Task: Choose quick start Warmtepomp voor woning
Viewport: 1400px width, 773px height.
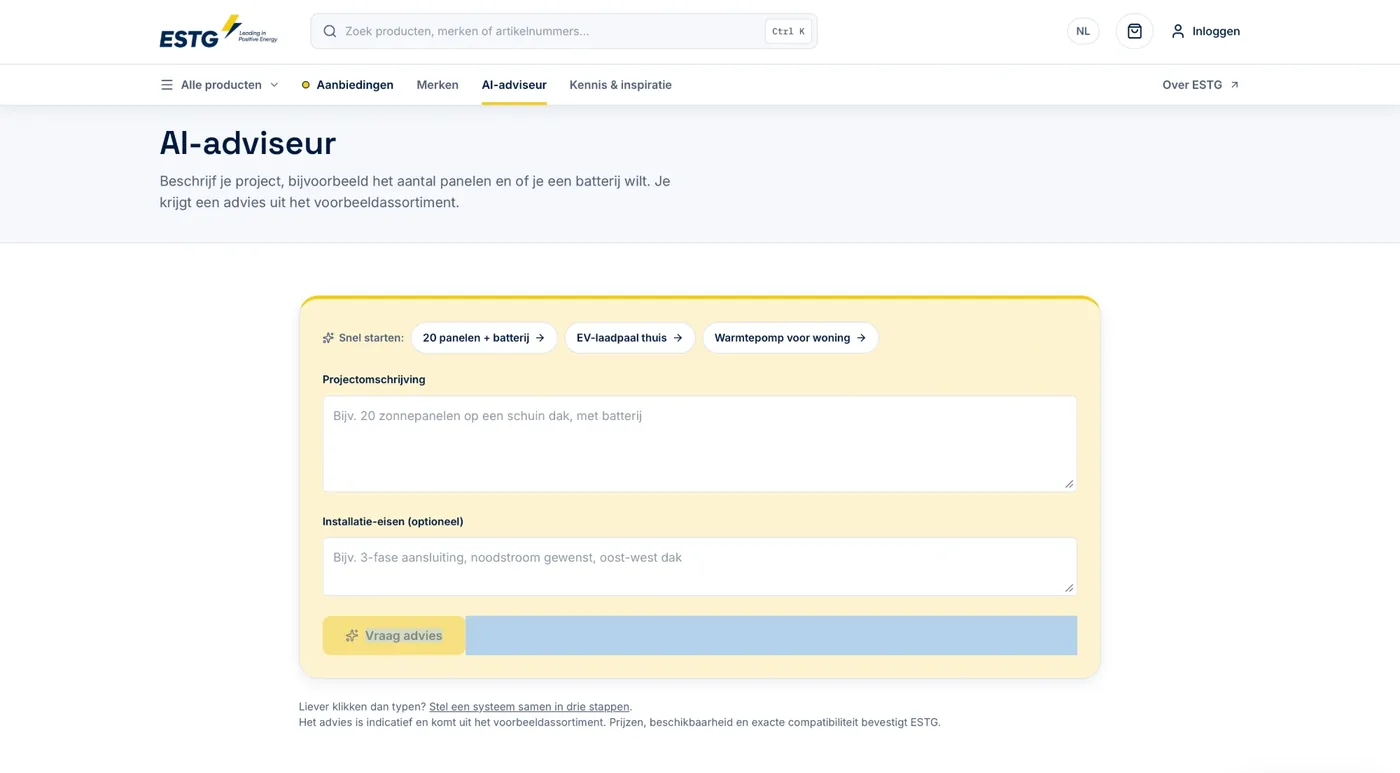Action: [790, 338]
